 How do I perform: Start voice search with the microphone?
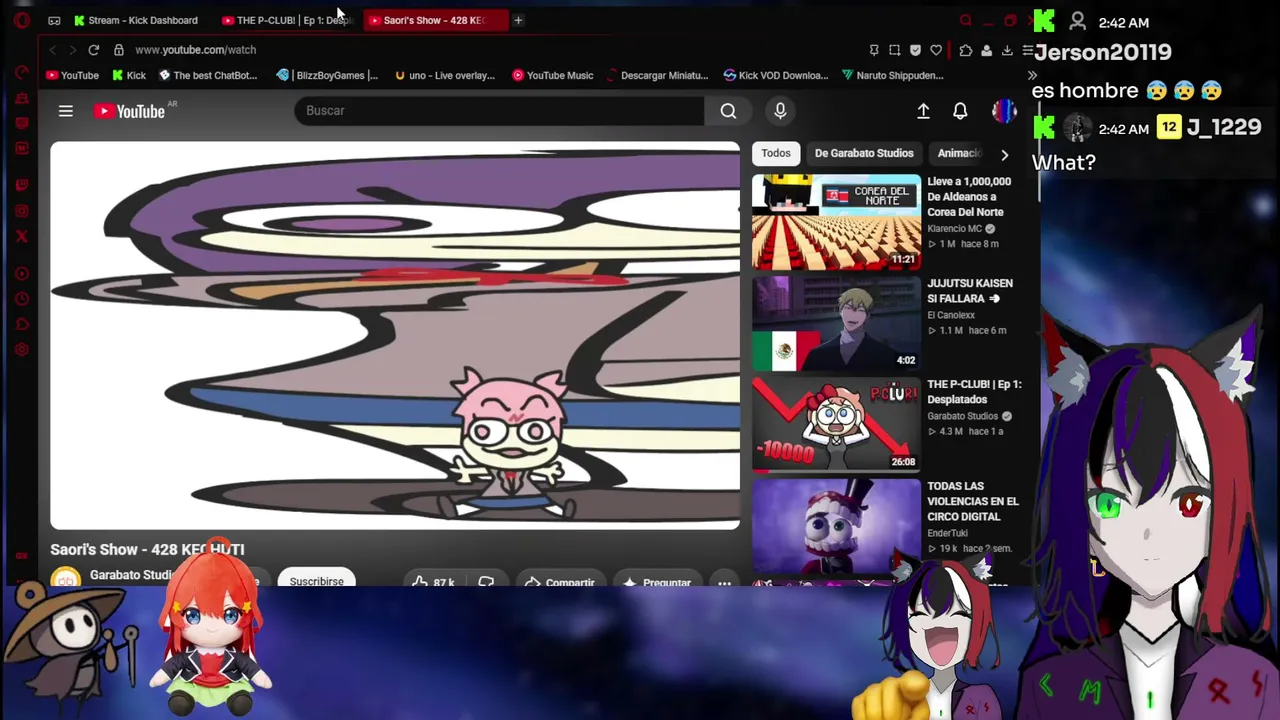(x=780, y=111)
